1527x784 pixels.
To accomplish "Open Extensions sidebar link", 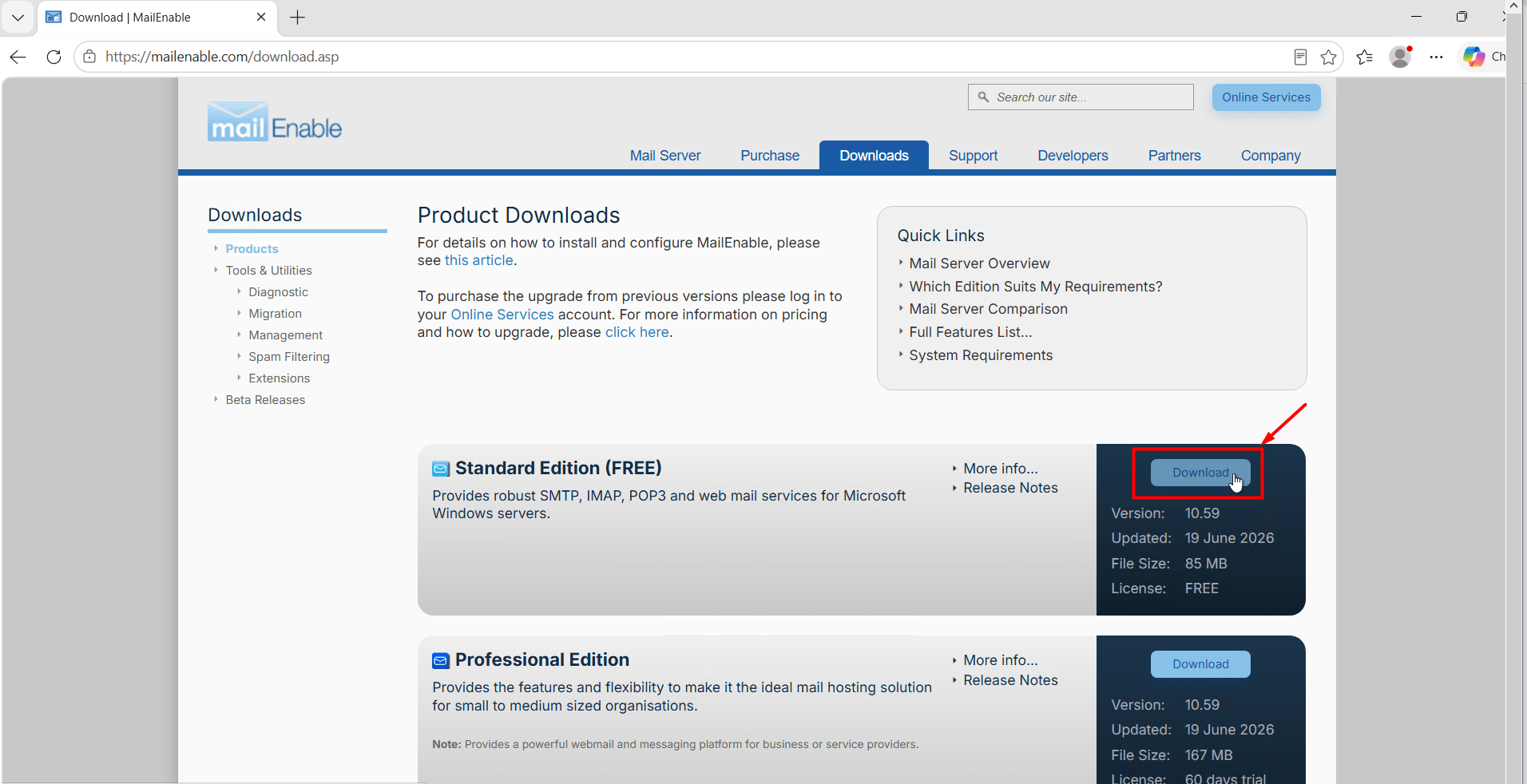I will 279,378.
